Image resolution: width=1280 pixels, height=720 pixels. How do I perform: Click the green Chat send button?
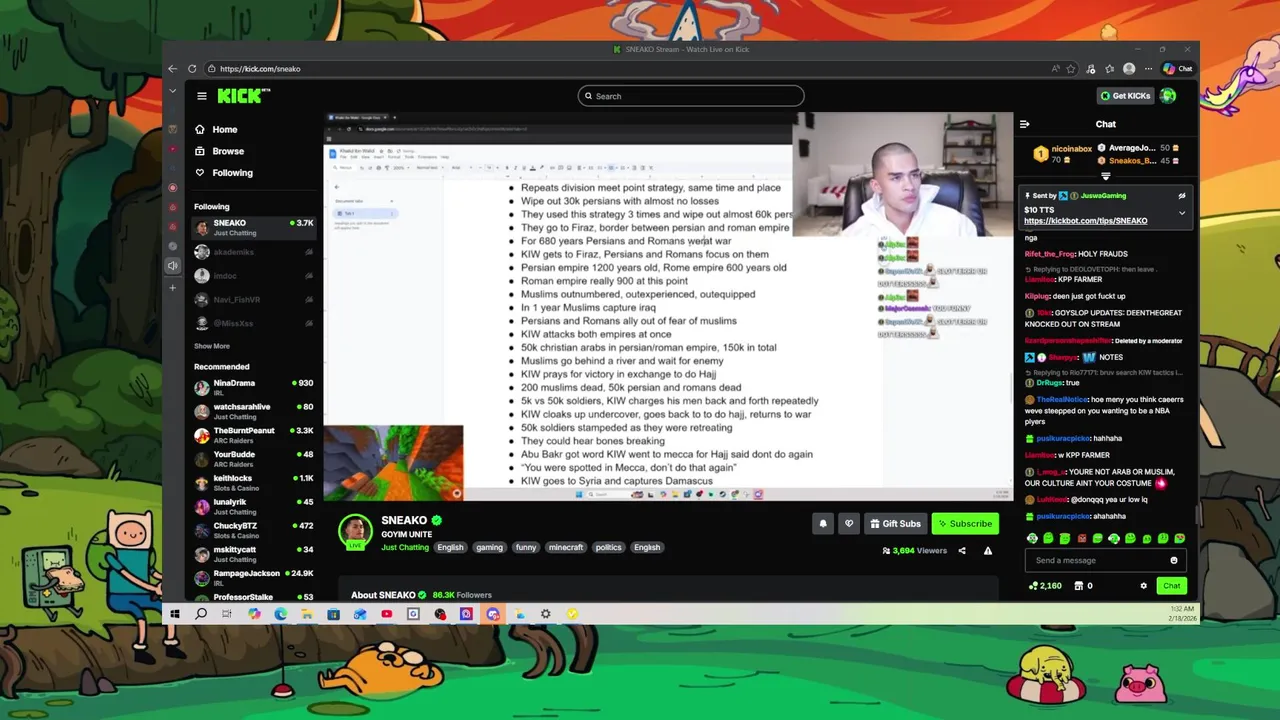pyautogui.click(x=1171, y=586)
